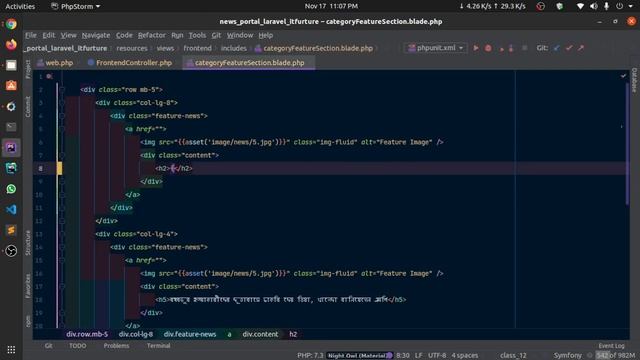Toggle the Terminal tool window

coord(158,346)
